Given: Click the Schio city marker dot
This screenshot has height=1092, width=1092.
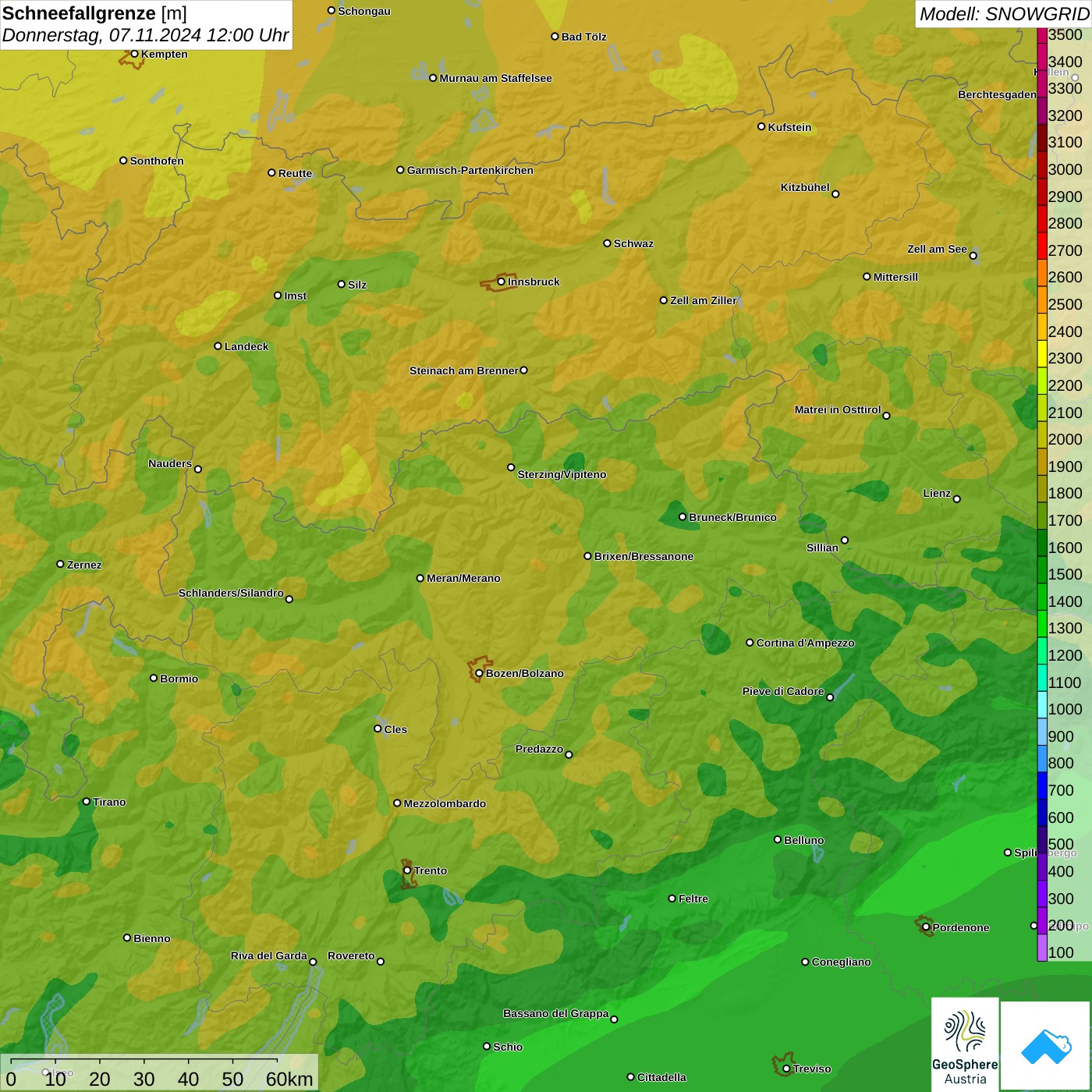Looking at the screenshot, I should click(x=487, y=1047).
